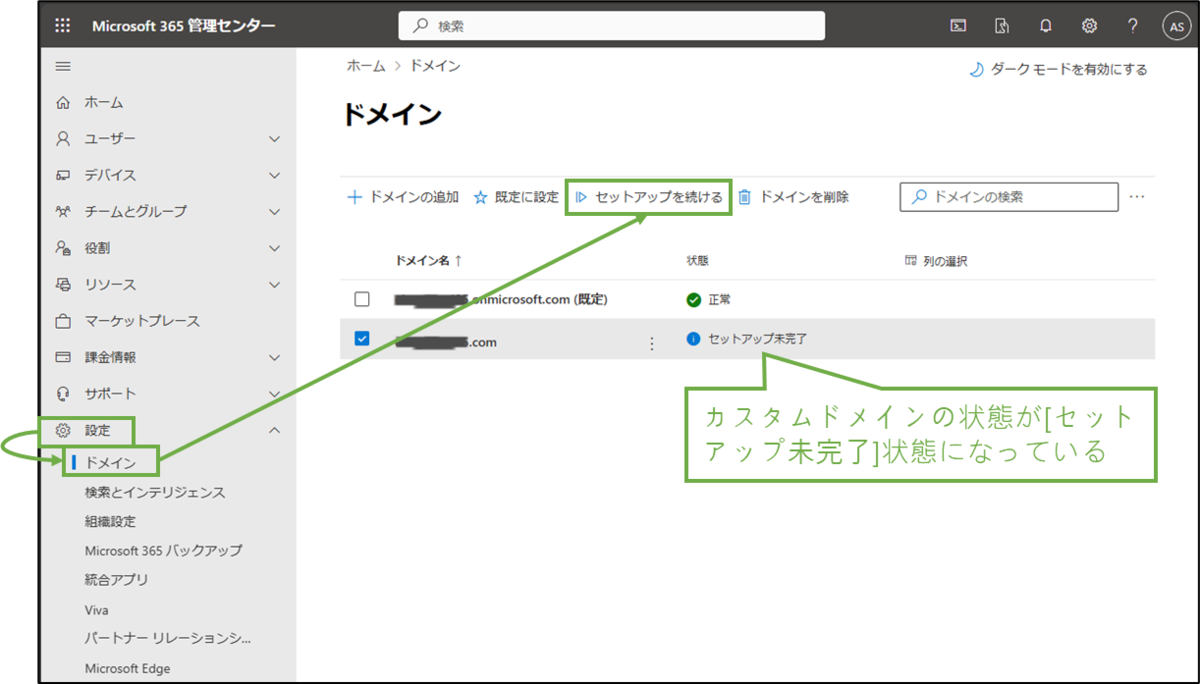Open the app launcher waffle icon
The width and height of the screenshot is (1200, 684).
tap(63, 26)
